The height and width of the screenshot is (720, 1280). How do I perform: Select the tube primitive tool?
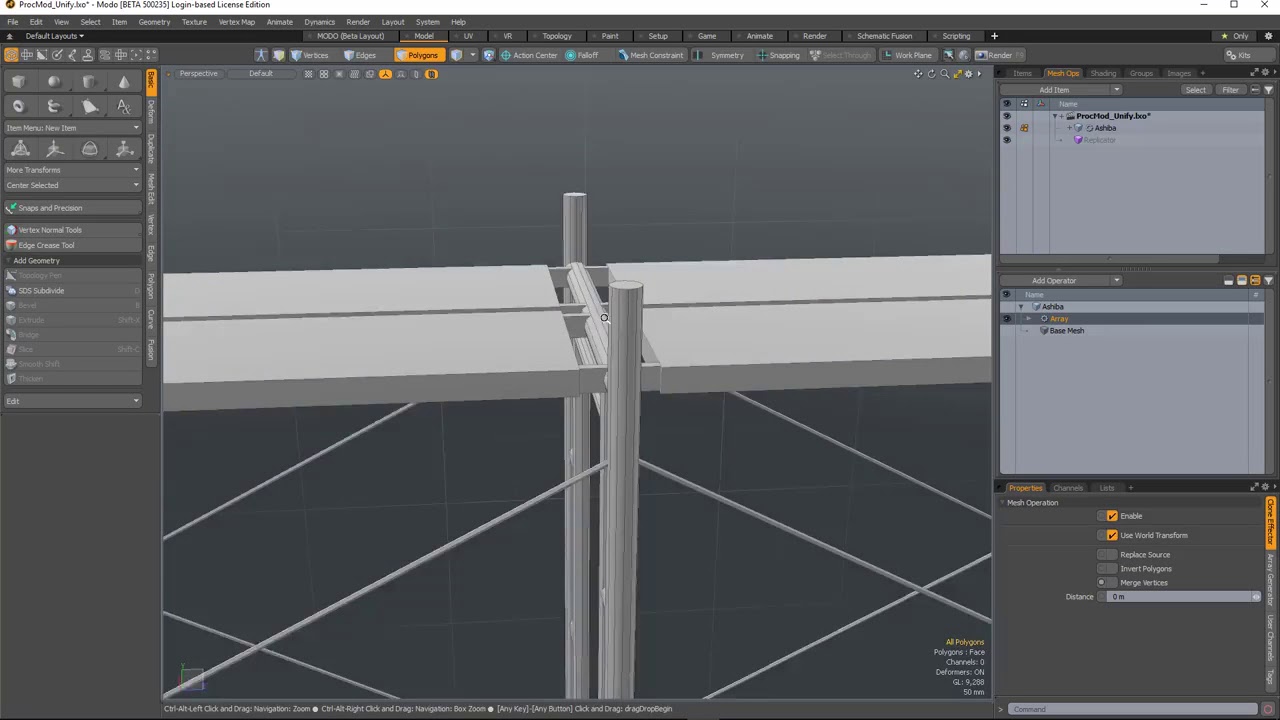54,106
